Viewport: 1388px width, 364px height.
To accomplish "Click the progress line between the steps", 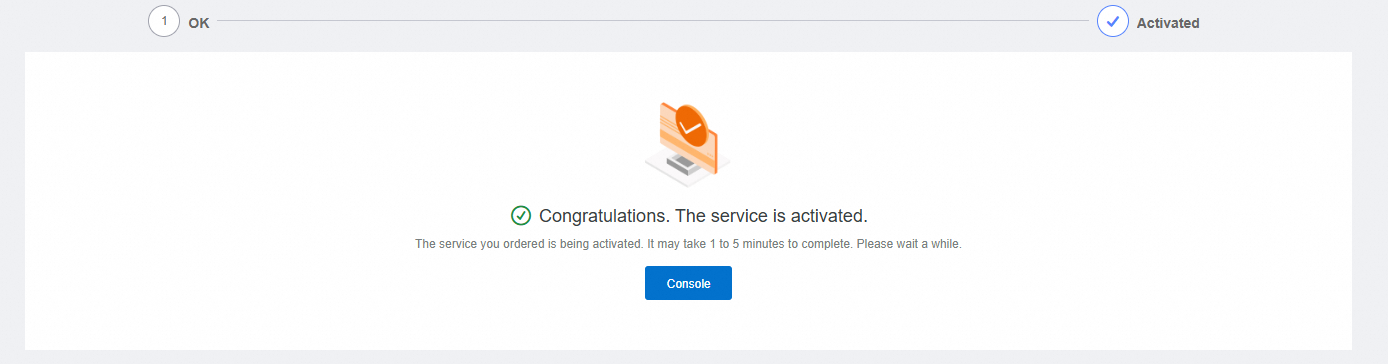I will pos(653,21).
